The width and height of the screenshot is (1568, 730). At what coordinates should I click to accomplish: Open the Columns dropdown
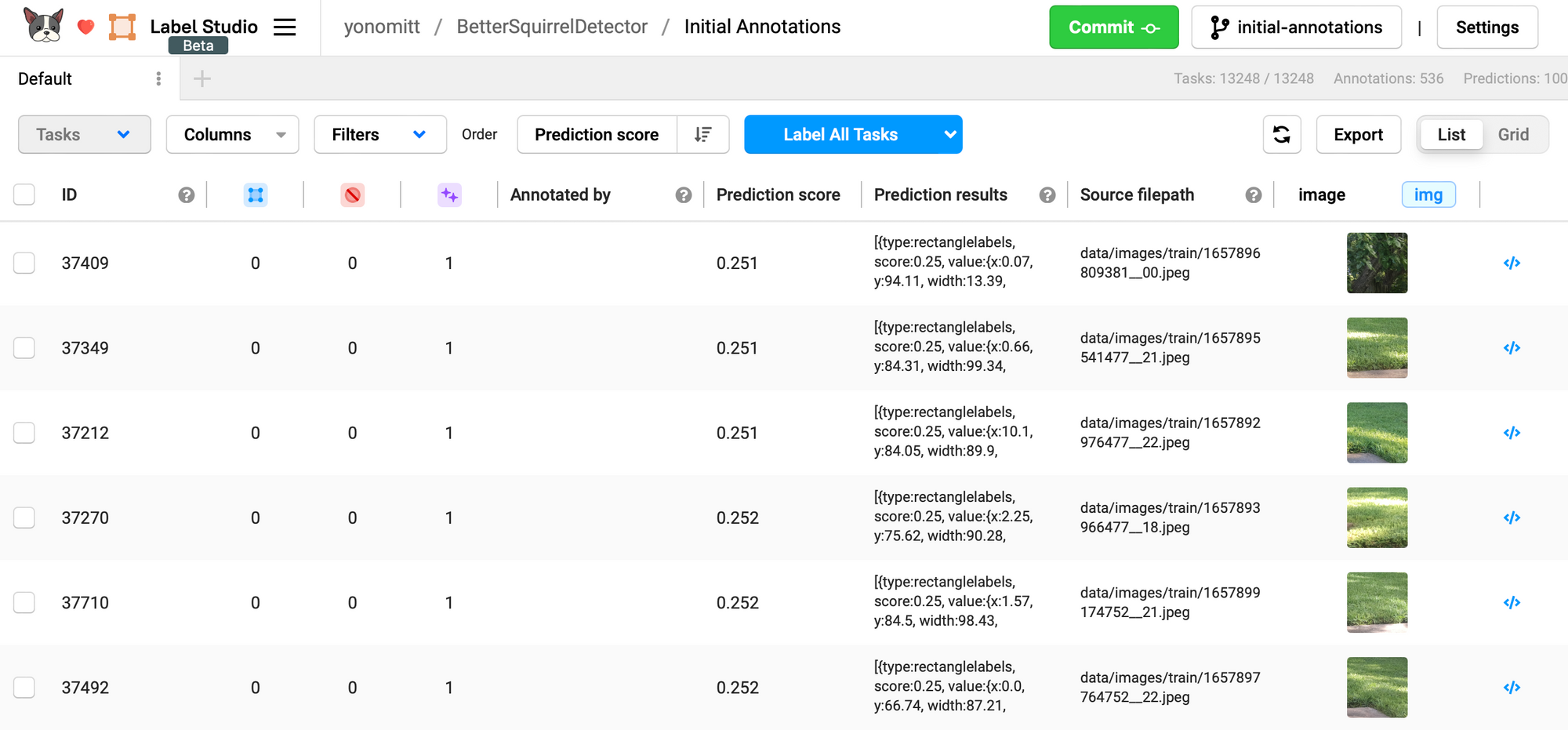(232, 135)
